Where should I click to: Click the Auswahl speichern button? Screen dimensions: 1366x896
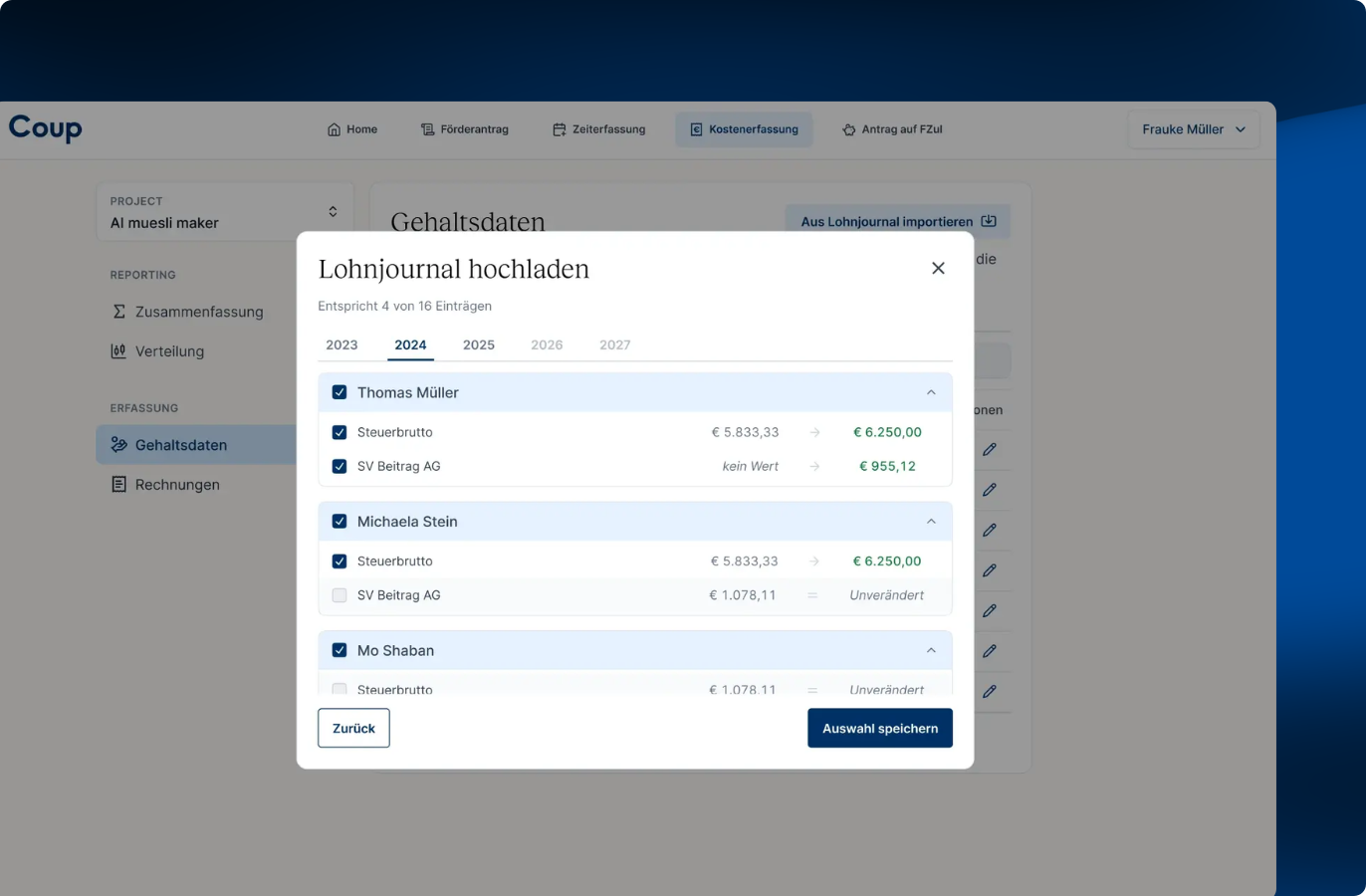(879, 728)
